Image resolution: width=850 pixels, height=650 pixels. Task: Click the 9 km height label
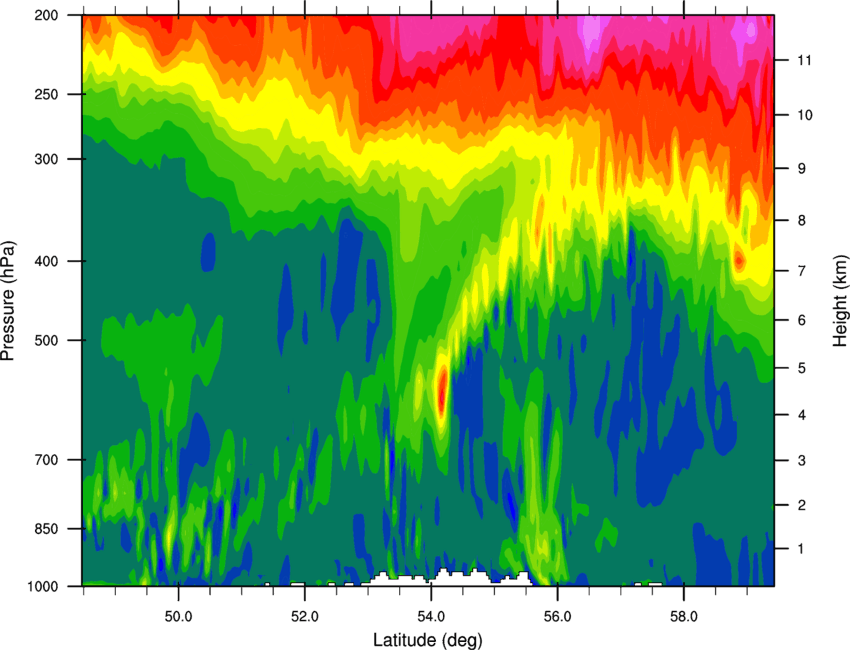[x=801, y=169]
